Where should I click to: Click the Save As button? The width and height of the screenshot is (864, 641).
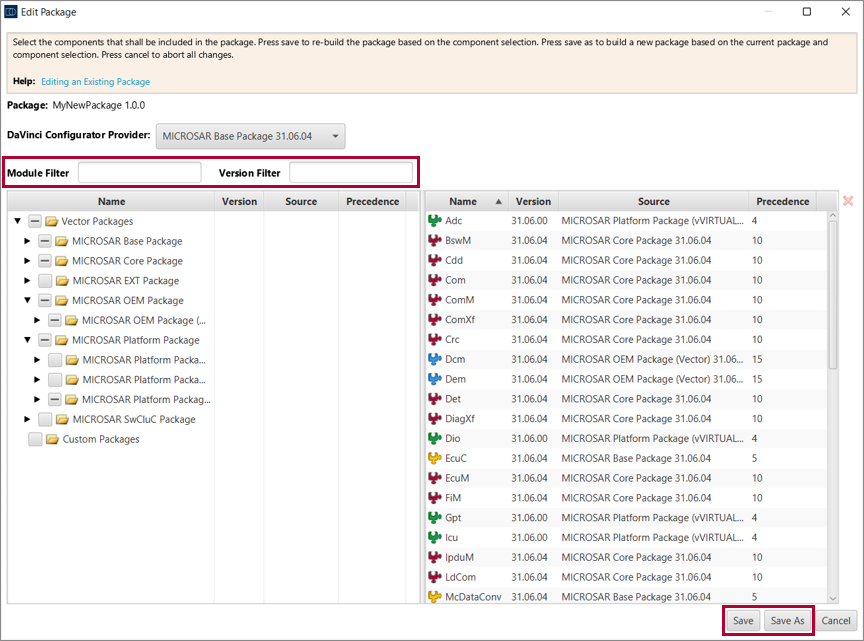point(787,621)
